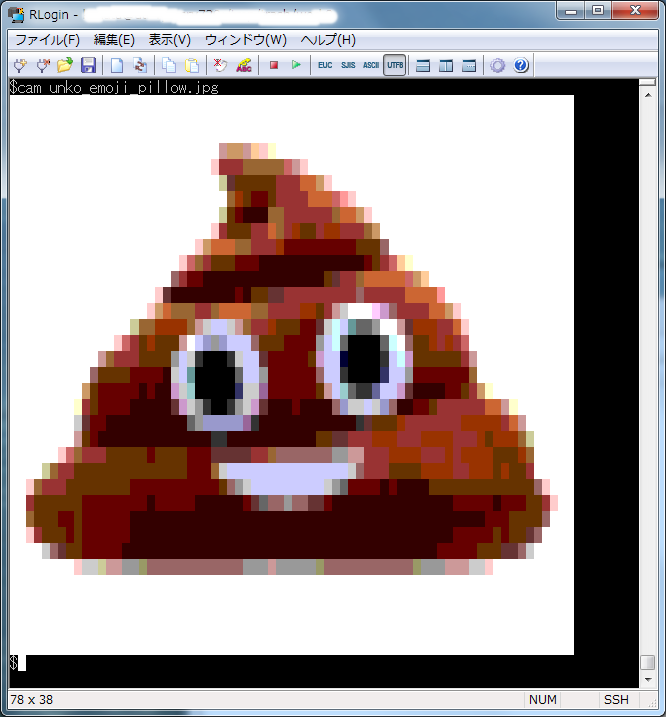666x717 pixels.
Task: Click the vertical scrollbar thumb
Action: tap(648, 662)
